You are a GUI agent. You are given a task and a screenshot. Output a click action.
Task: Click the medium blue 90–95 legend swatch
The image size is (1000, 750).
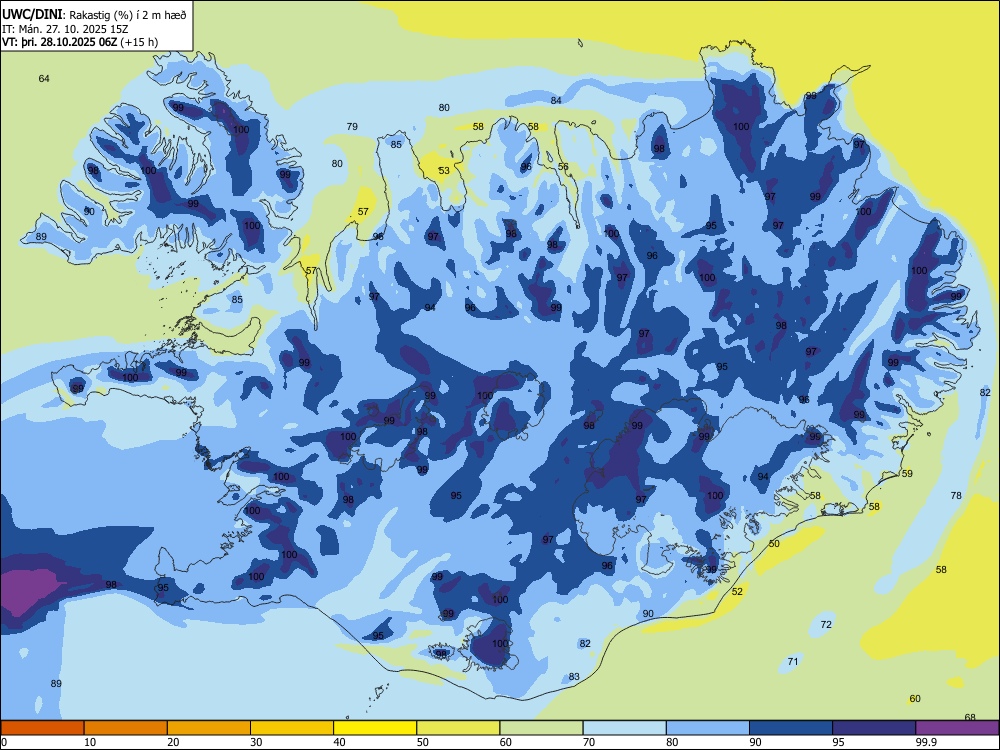791,728
